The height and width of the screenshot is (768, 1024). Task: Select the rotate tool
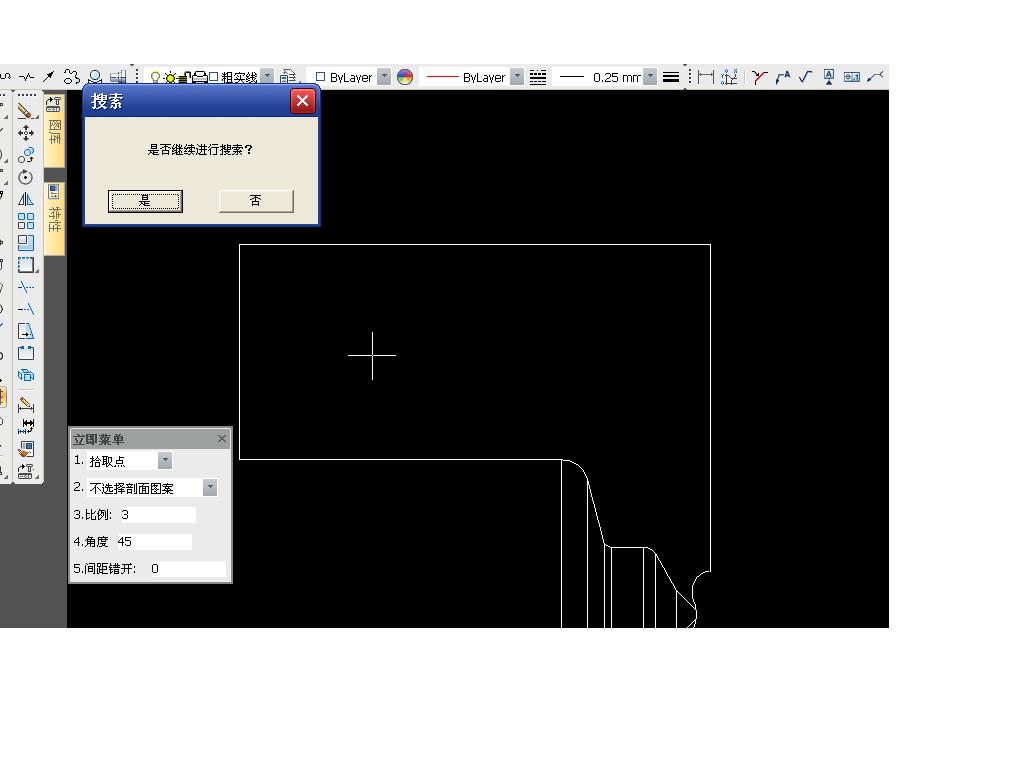(25, 177)
